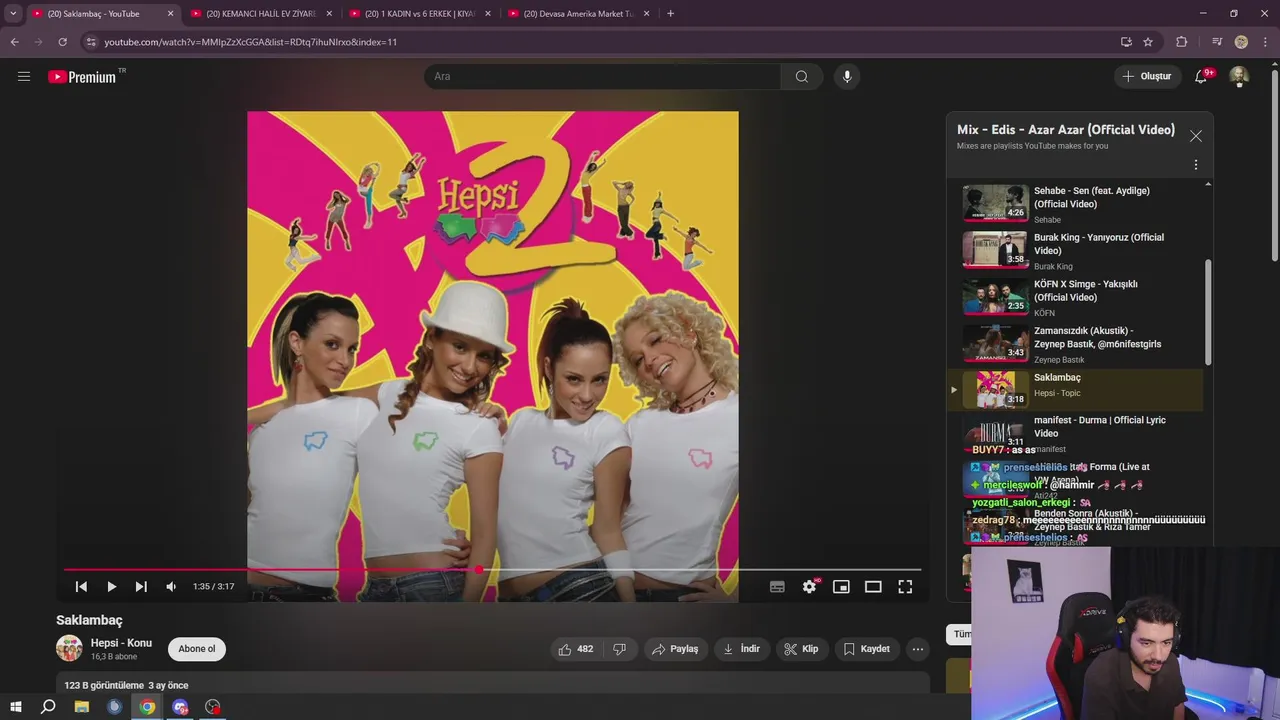Click the search magnifier button
This screenshot has height=720, width=1280.
802,76
